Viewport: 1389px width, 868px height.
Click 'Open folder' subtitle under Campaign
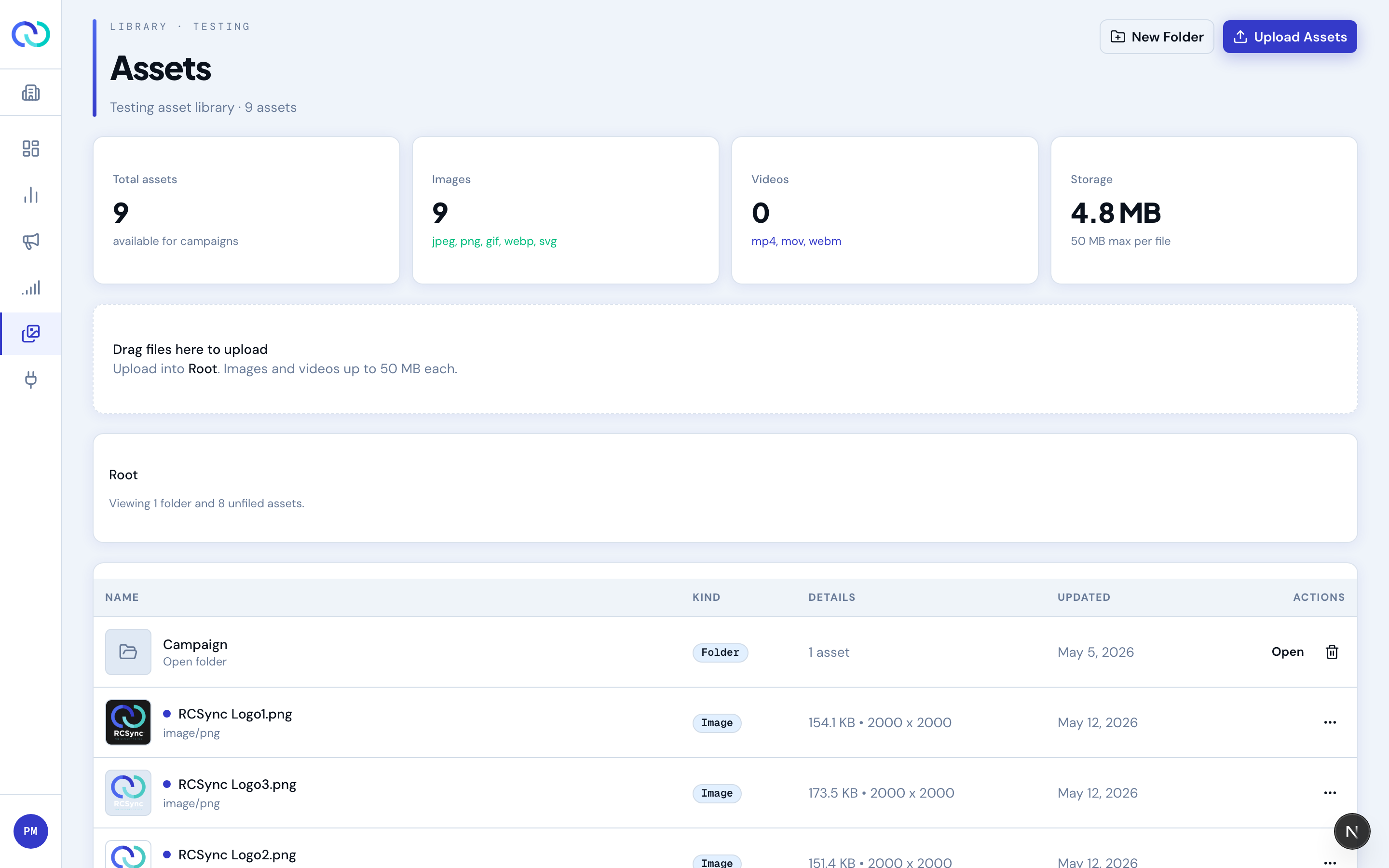coord(194,661)
